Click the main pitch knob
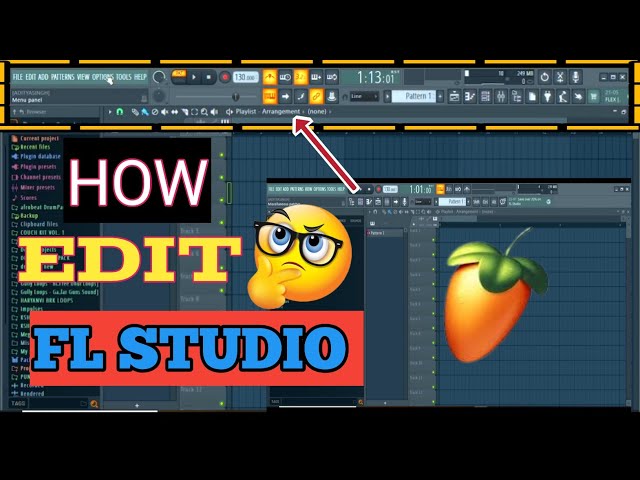 click(x=159, y=96)
